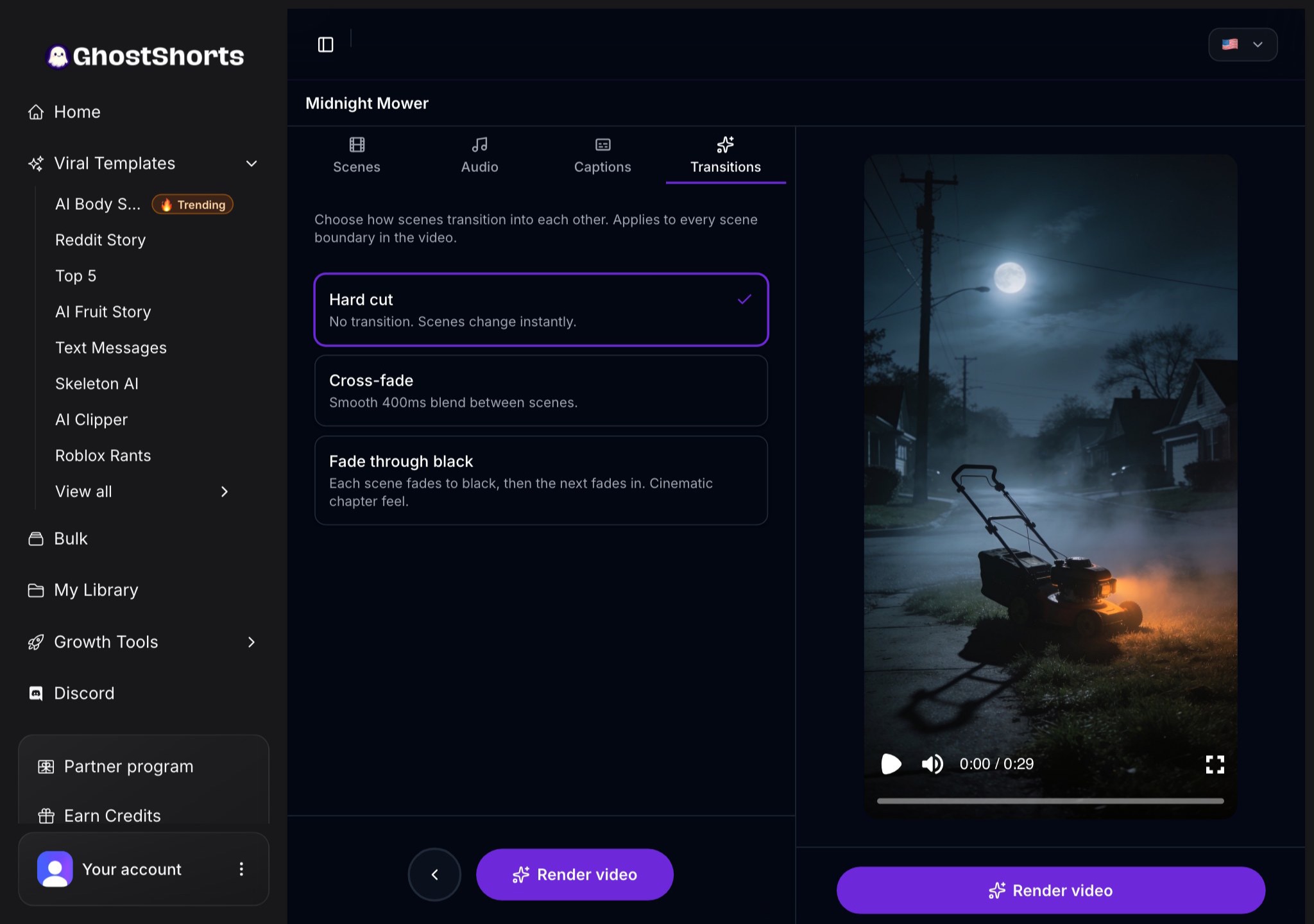Switch to the Transitions tab
This screenshot has width=1314, height=924.
tap(726, 155)
